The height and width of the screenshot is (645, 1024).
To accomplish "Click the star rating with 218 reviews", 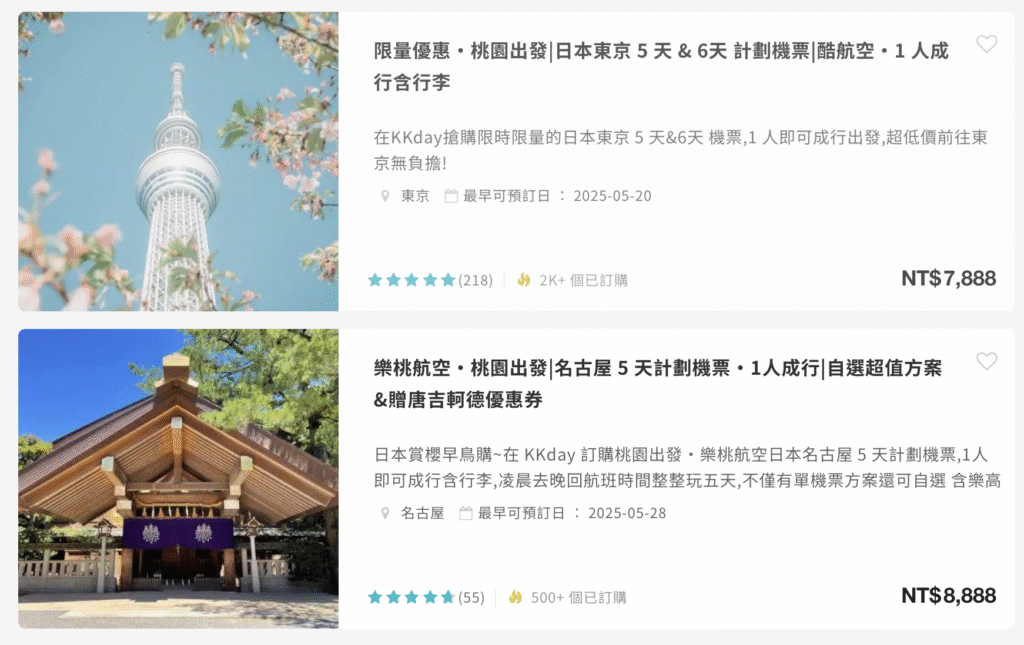I will [411, 280].
